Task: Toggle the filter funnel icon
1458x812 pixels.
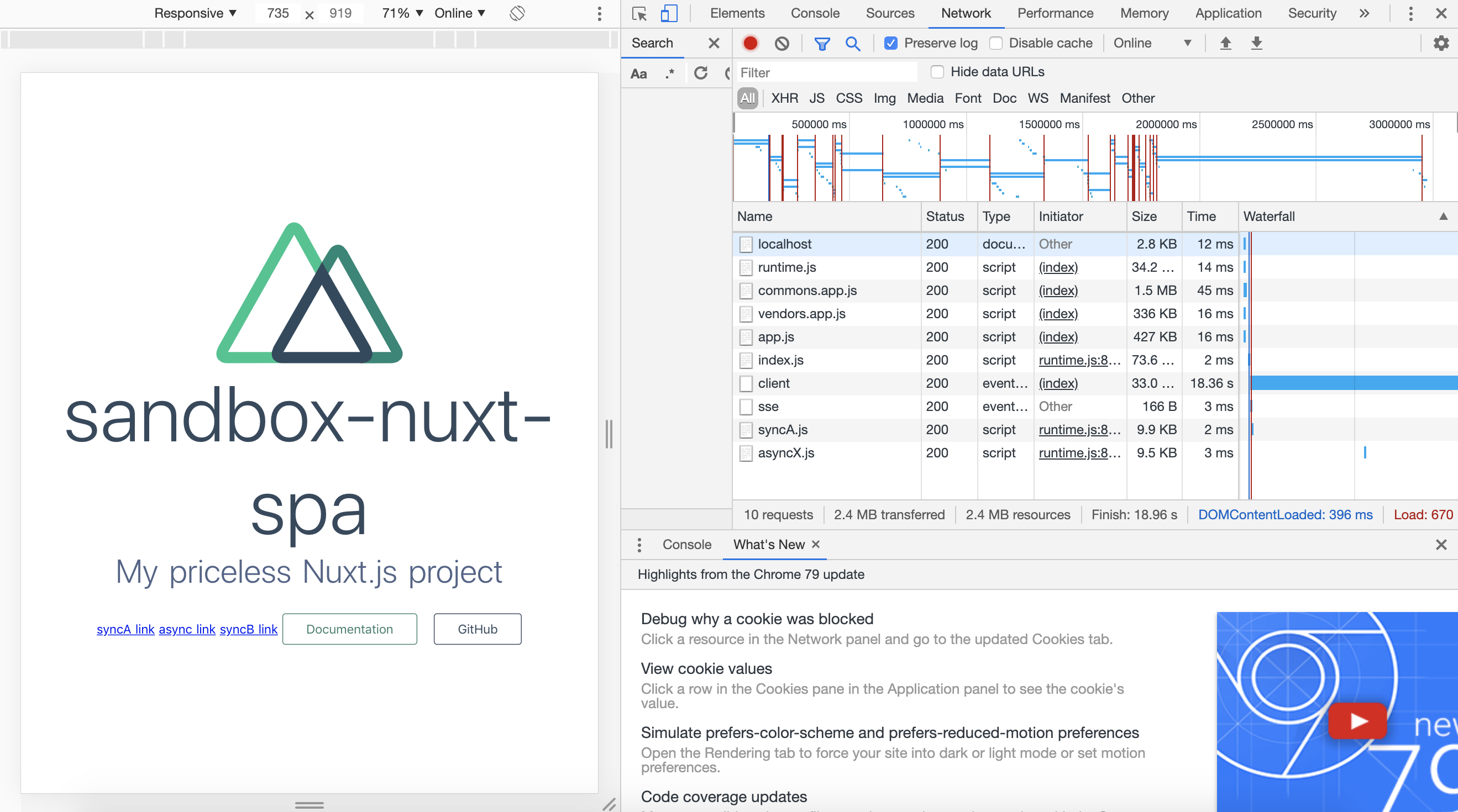Action: (822, 43)
